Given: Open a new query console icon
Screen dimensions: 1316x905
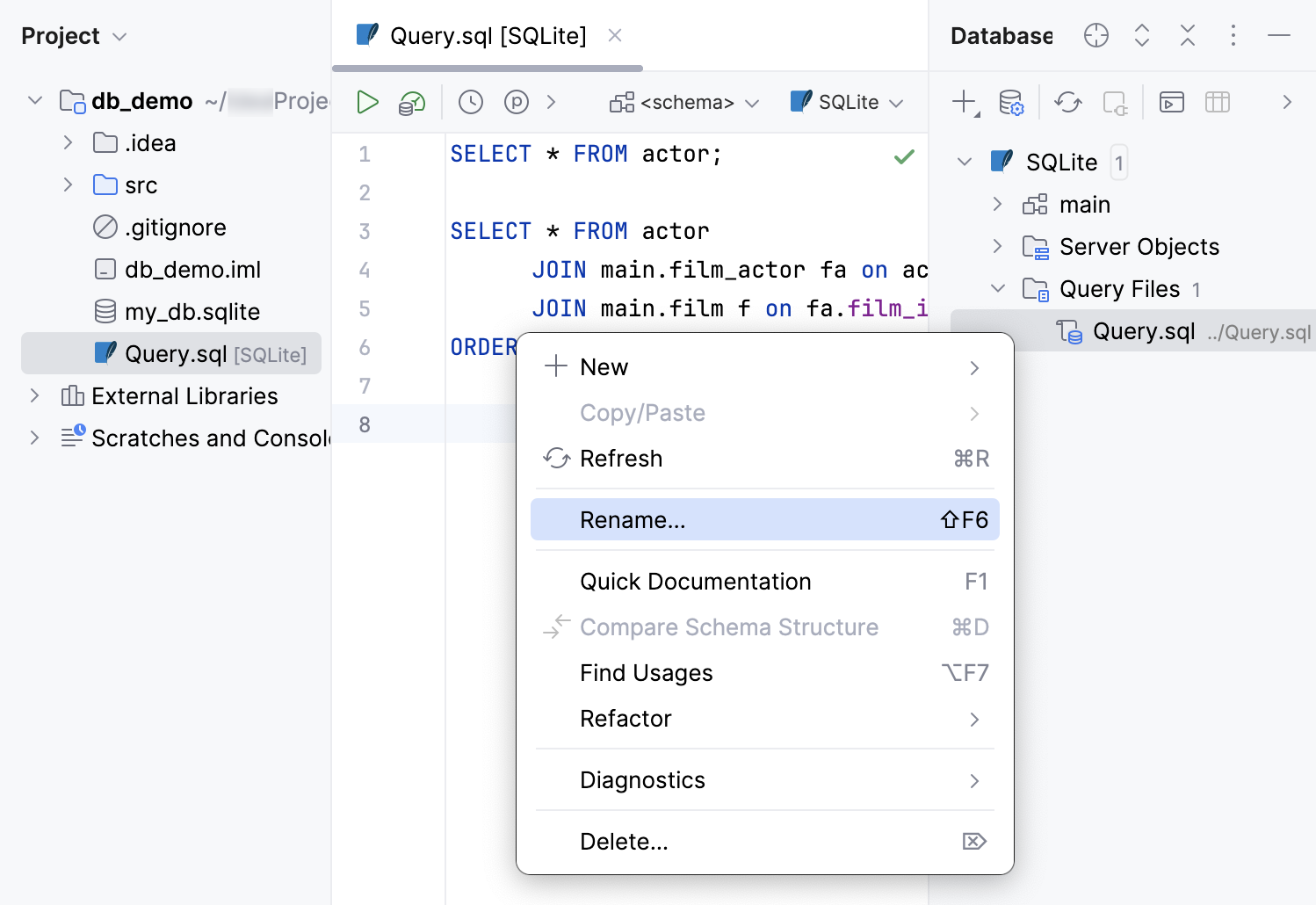Looking at the screenshot, I should click(x=1171, y=102).
